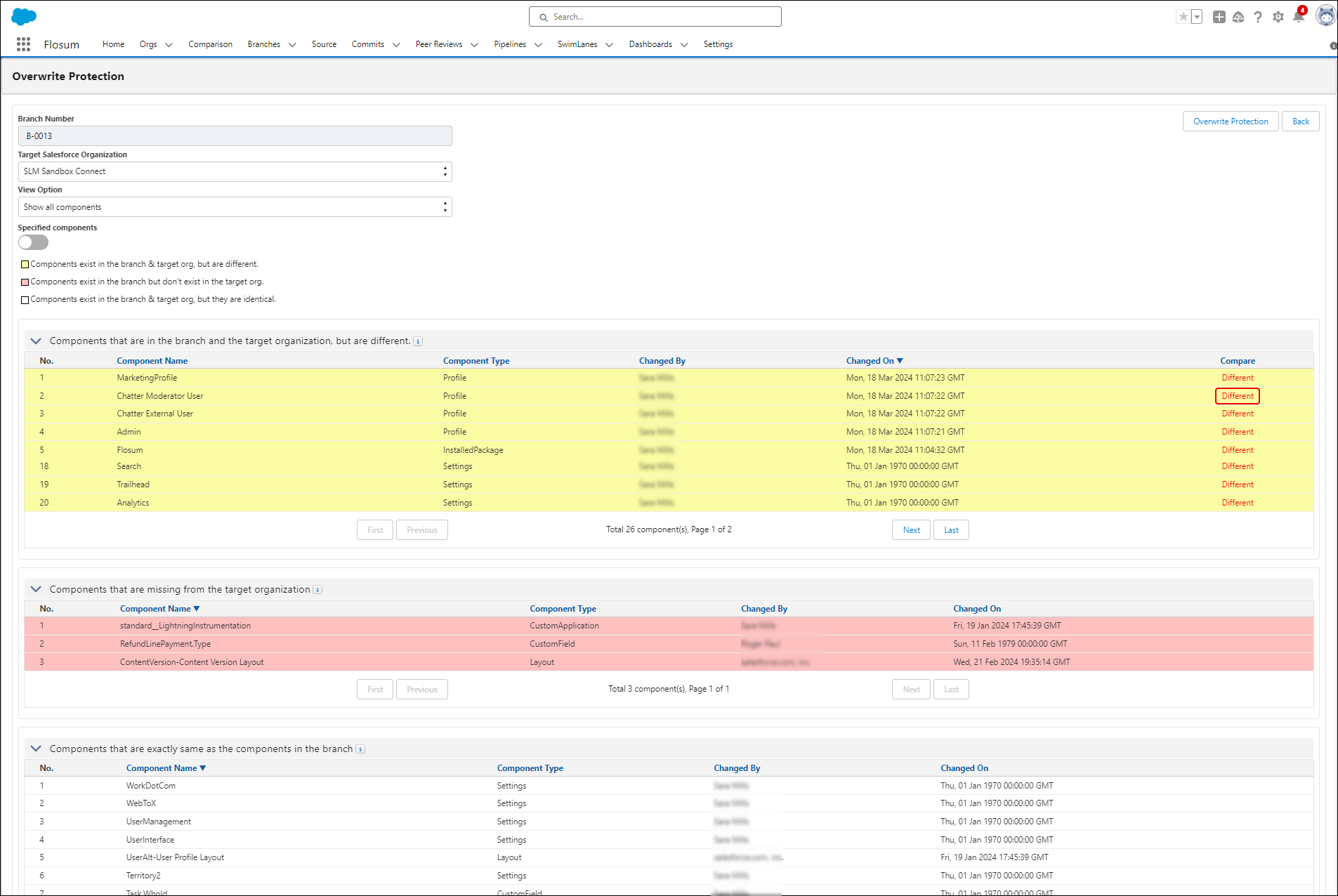
Task: Click sort arrow on missing-components Component Name
Action: click(x=197, y=609)
